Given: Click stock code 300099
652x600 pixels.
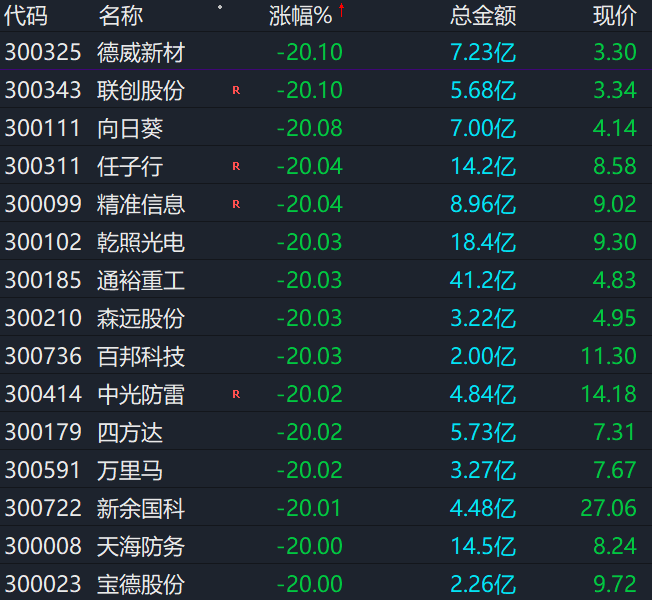Looking at the screenshot, I should coord(43,204).
